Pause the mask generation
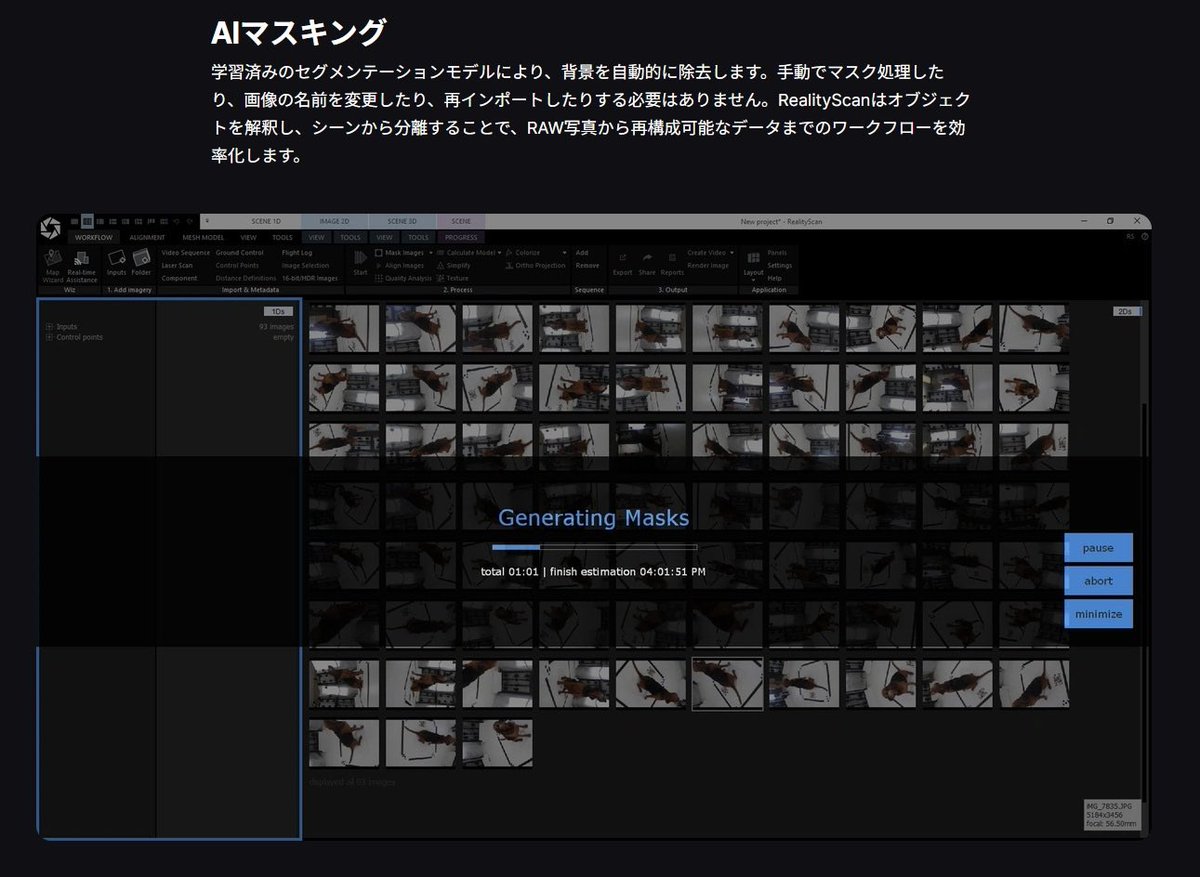Screen dimensions: 1200x877 click(x=1098, y=548)
